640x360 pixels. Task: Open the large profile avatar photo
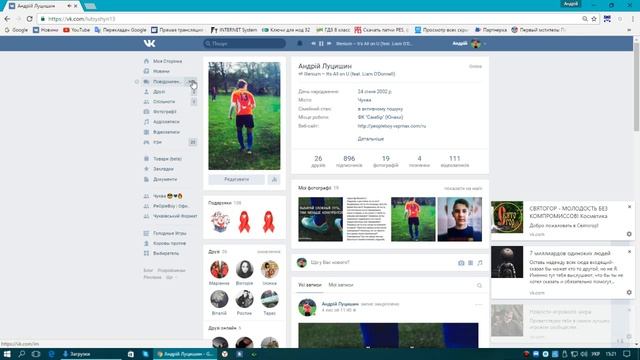click(x=244, y=116)
